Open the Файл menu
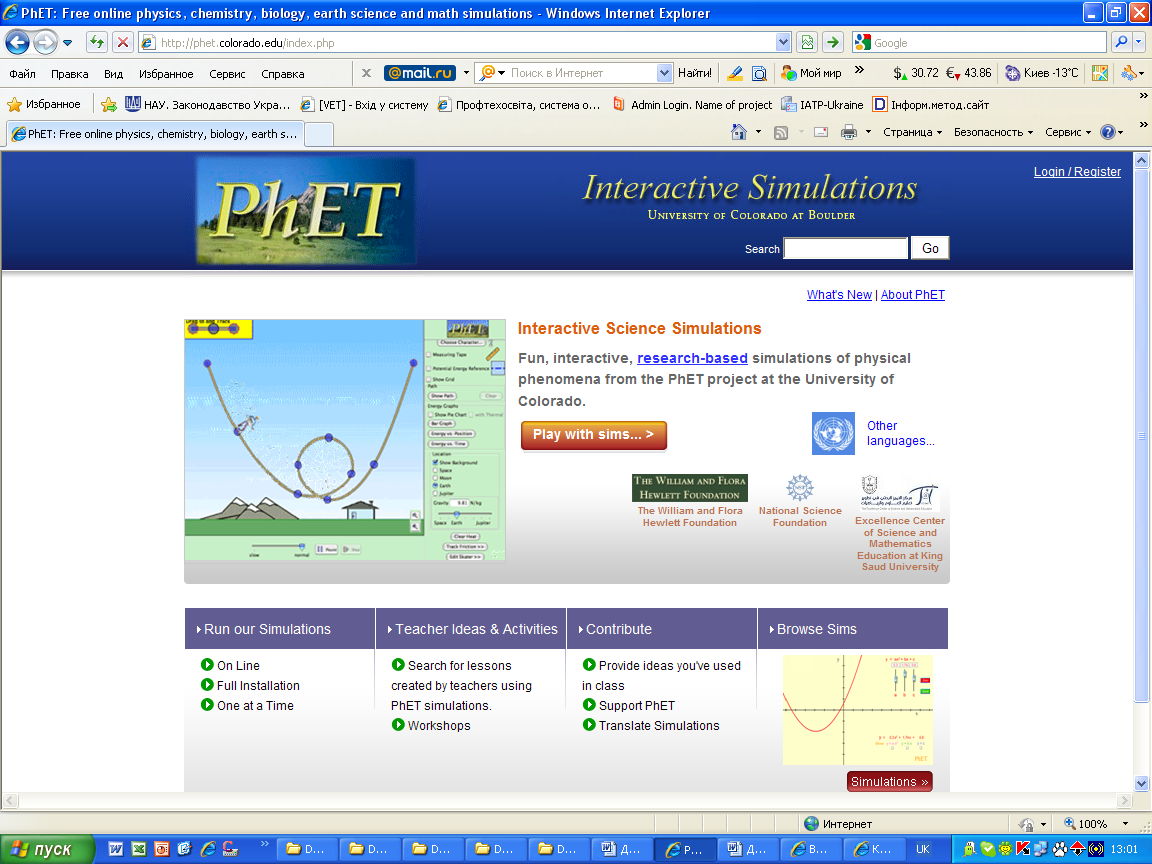Viewport: 1152px width, 864px height. click(x=22, y=73)
